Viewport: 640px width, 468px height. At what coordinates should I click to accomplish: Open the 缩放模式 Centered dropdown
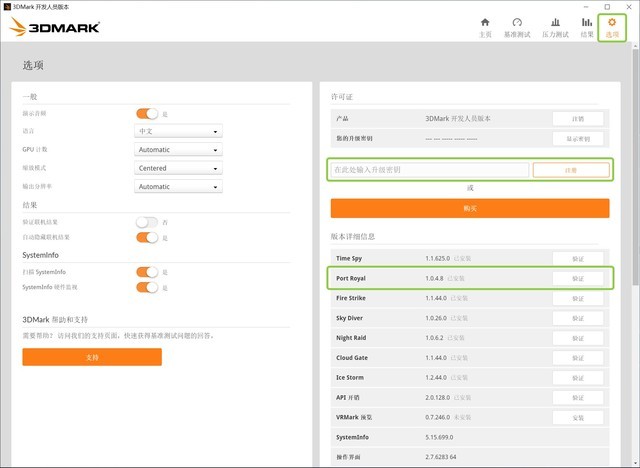pos(178,168)
